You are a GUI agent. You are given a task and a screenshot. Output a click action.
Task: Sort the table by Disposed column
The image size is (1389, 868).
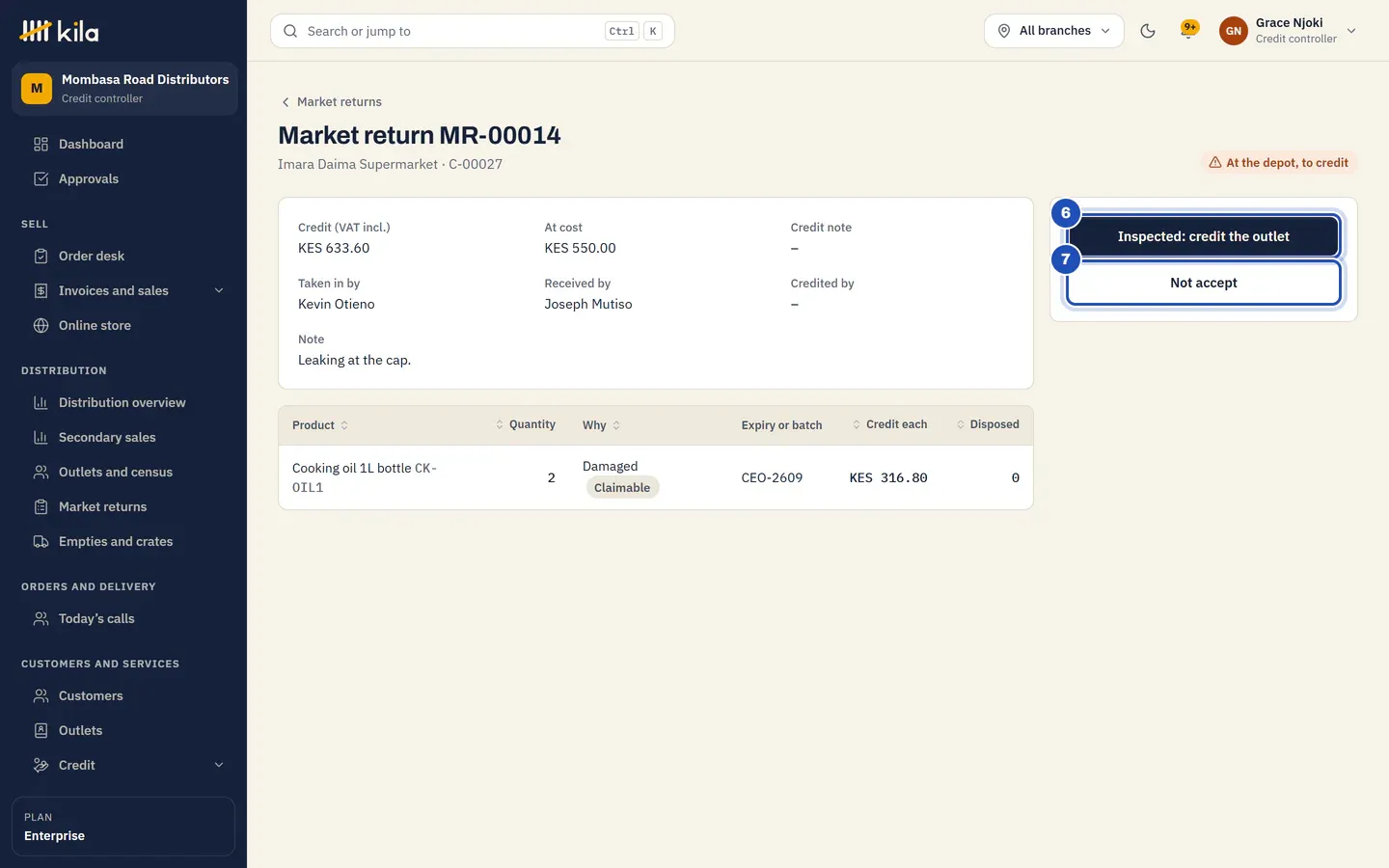point(988,424)
